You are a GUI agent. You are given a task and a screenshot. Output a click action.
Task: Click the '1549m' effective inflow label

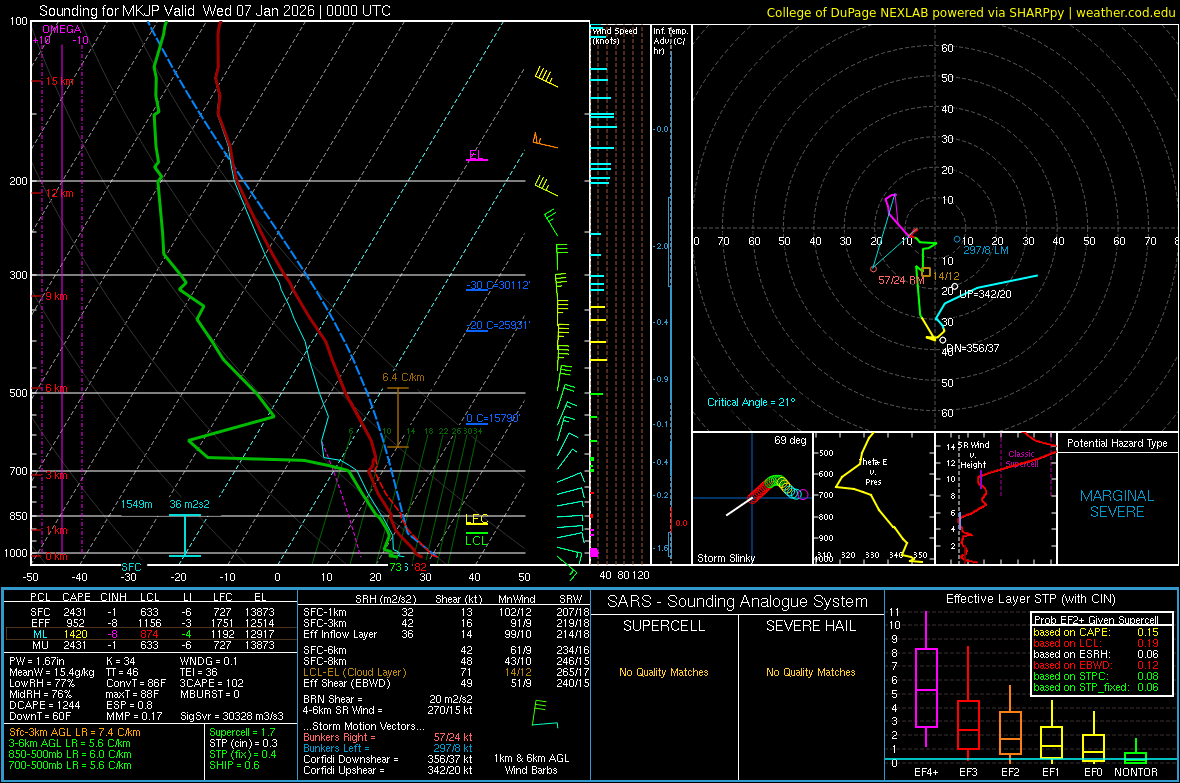click(137, 504)
